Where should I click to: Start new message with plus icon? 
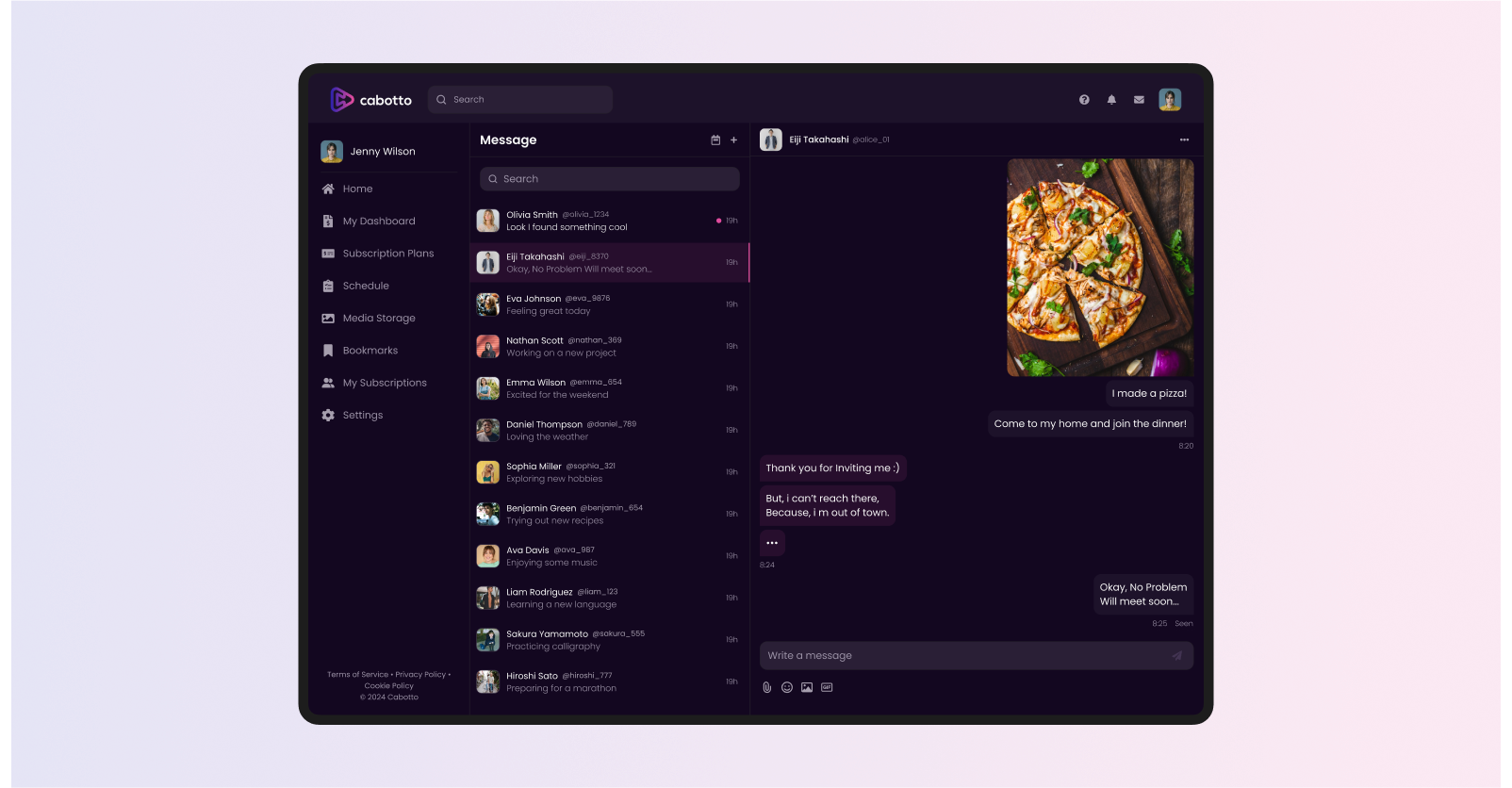tap(734, 140)
